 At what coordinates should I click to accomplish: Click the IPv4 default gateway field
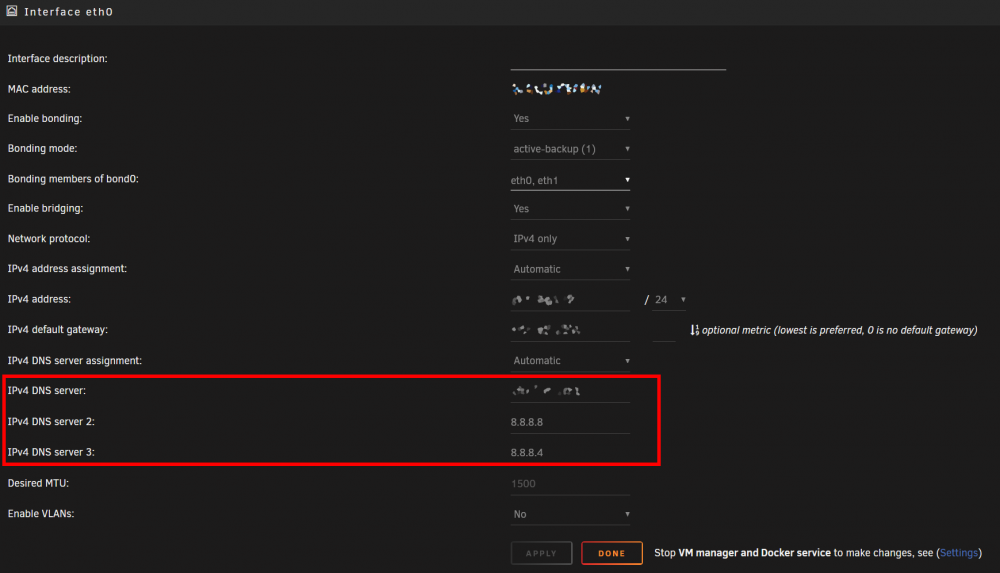tap(570, 331)
